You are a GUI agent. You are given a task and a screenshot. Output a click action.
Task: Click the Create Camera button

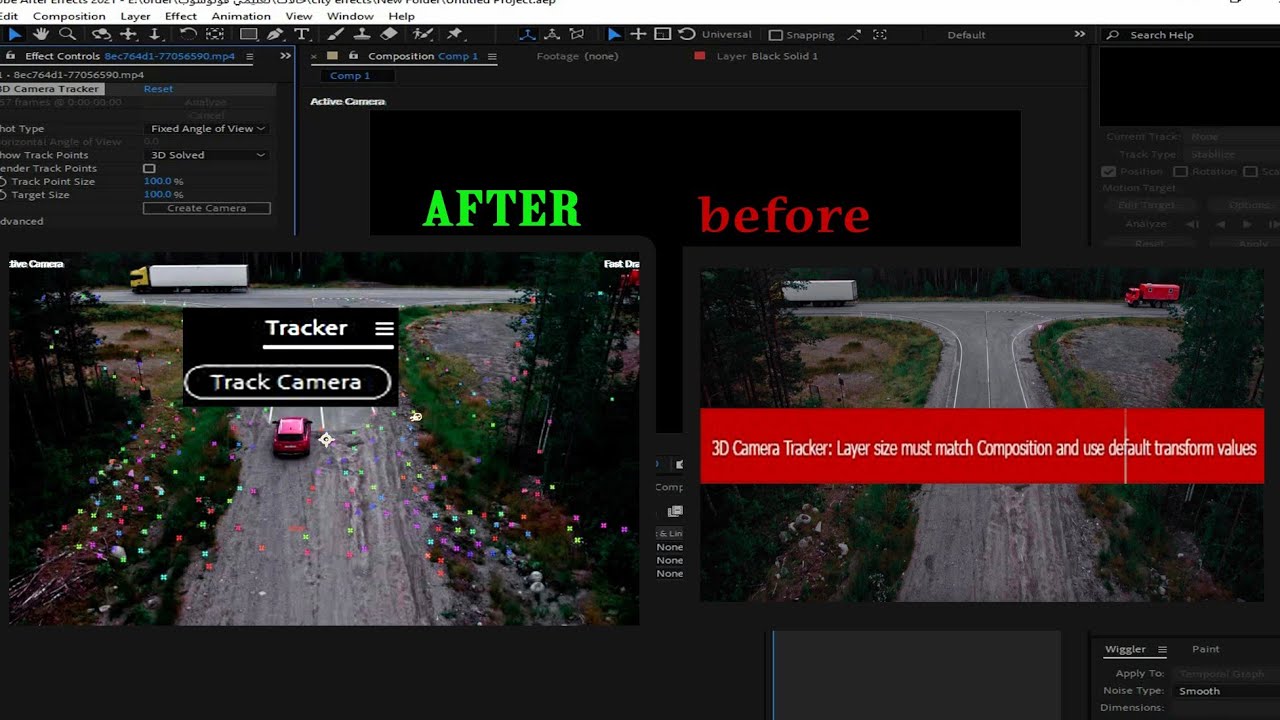[x=207, y=208]
